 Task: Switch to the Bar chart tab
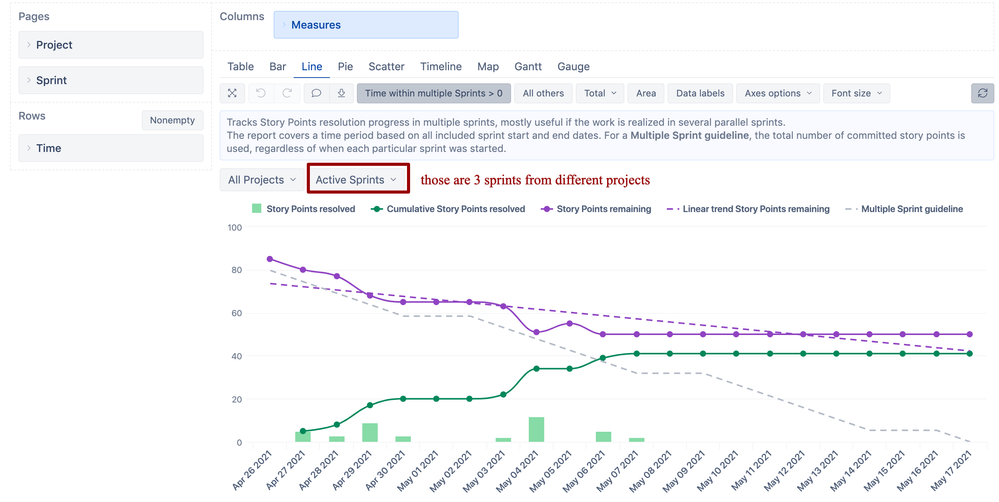point(277,66)
